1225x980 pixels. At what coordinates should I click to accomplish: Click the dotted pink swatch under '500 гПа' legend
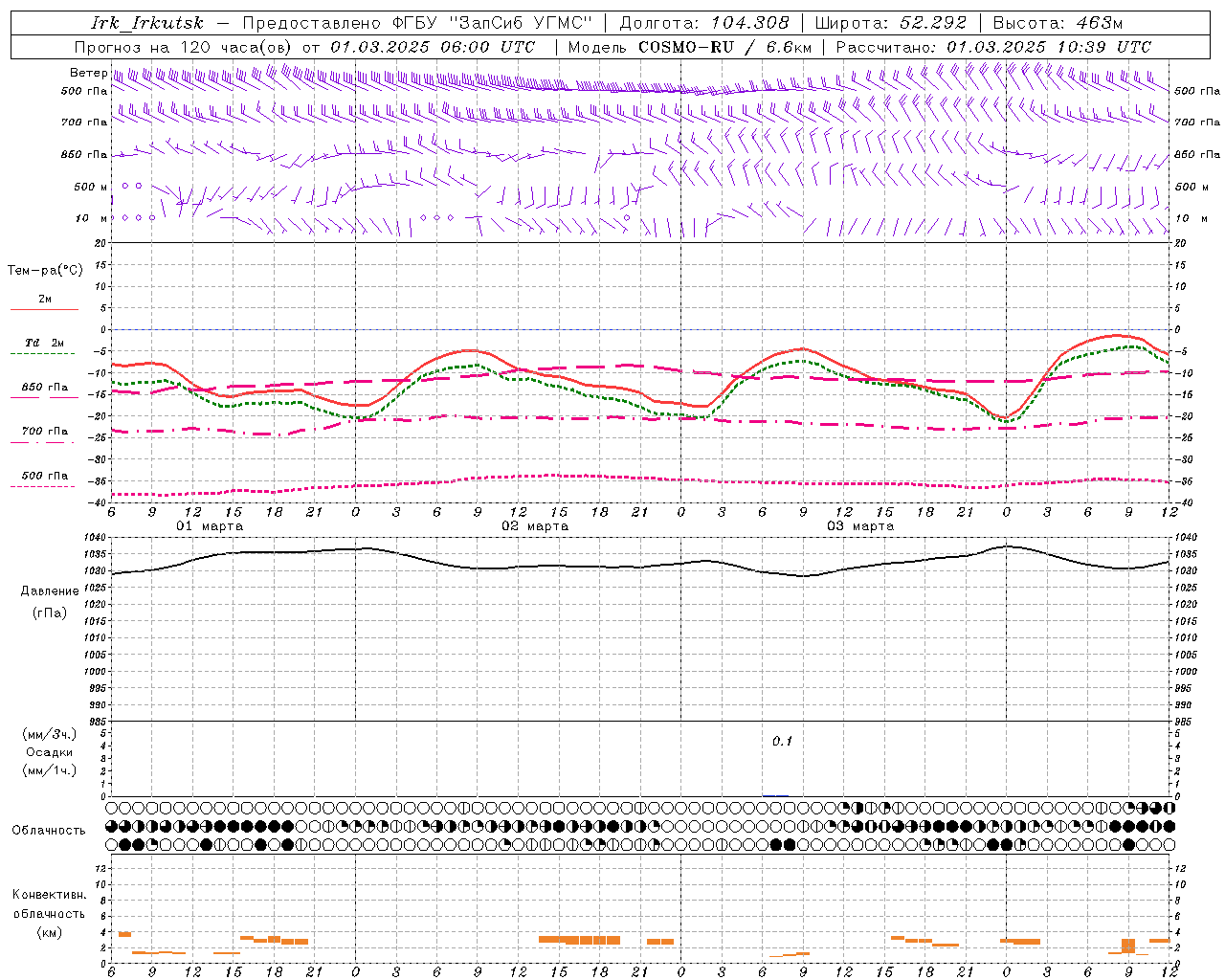[42, 486]
